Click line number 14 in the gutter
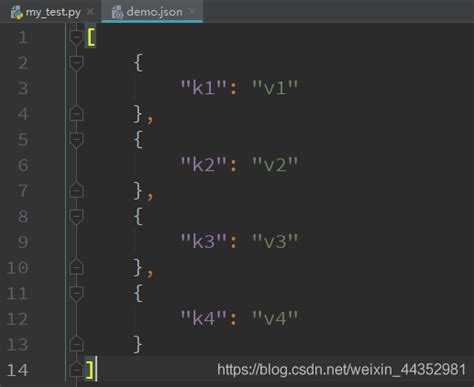The height and width of the screenshot is (387, 474). tap(17, 370)
